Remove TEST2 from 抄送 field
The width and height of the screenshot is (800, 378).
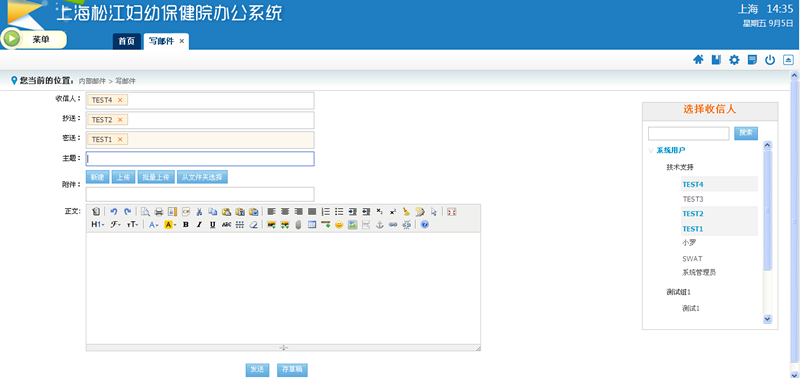[x=120, y=119]
